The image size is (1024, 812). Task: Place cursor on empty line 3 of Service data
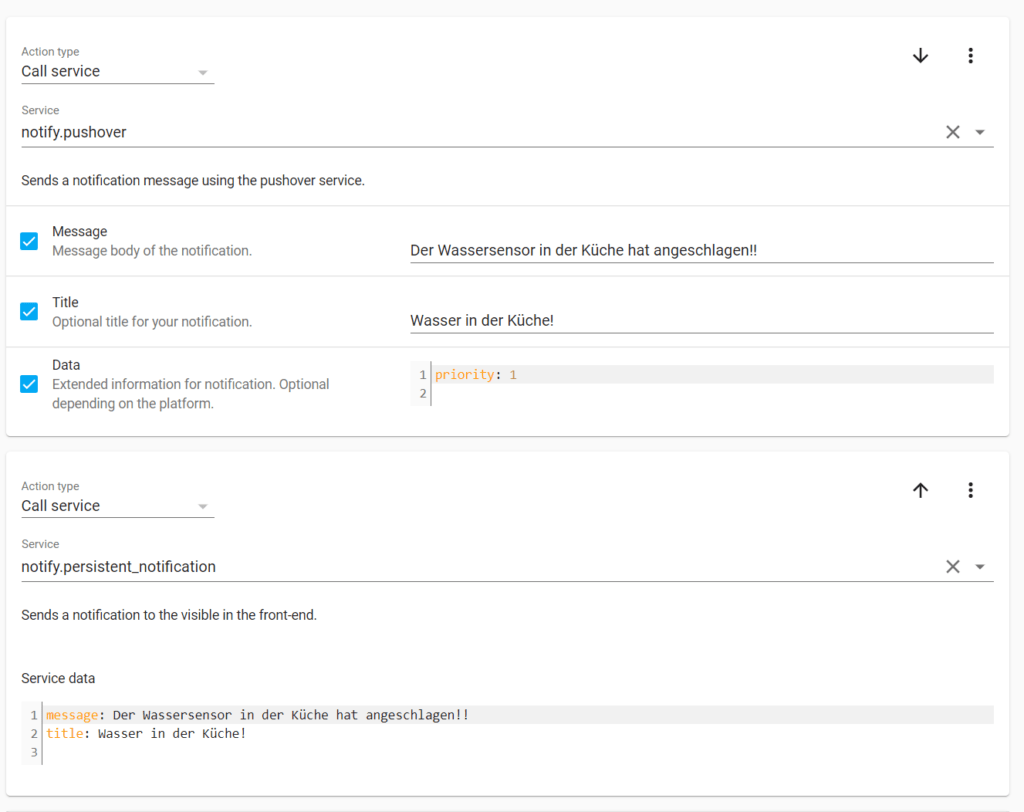point(519,753)
